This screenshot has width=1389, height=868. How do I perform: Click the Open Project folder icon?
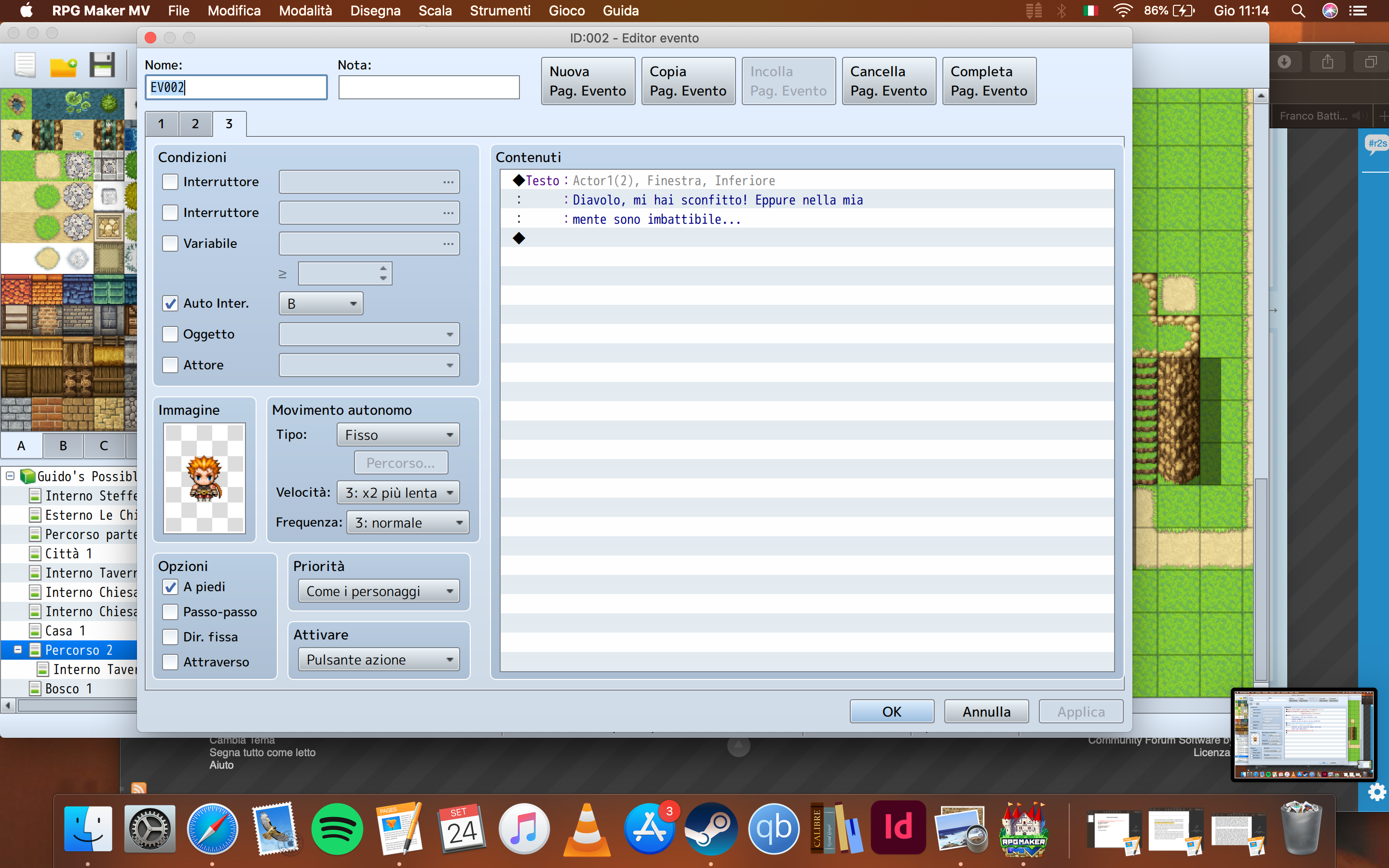pyautogui.click(x=63, y=66)
